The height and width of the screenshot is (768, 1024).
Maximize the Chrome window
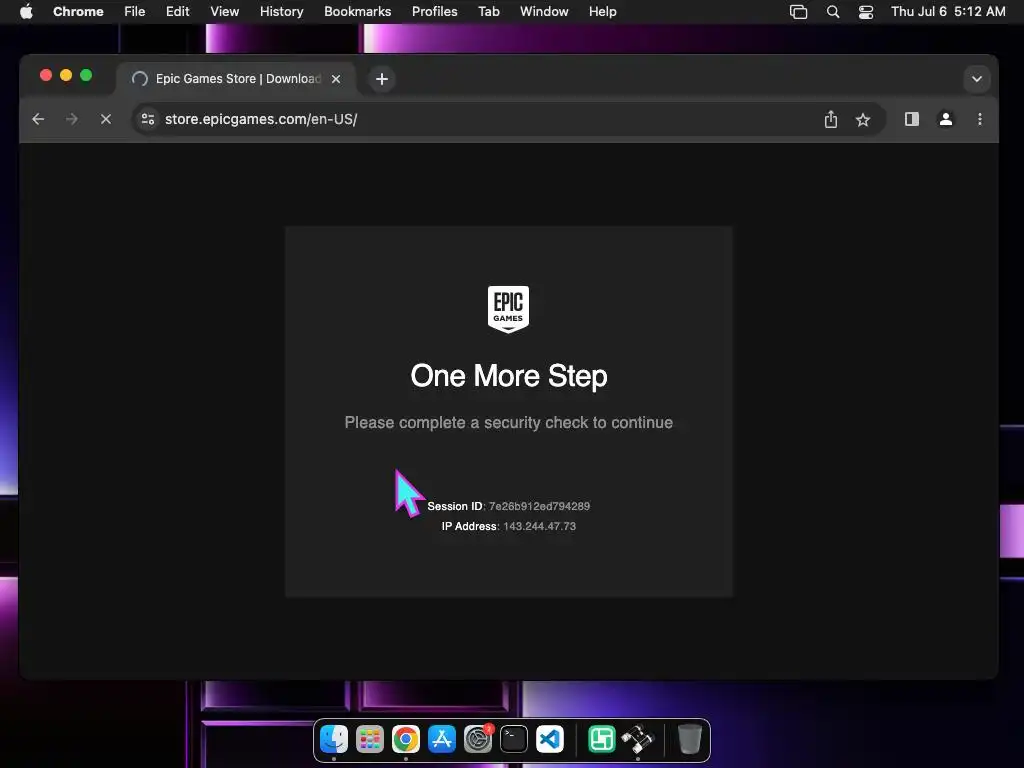click(86, 75)
